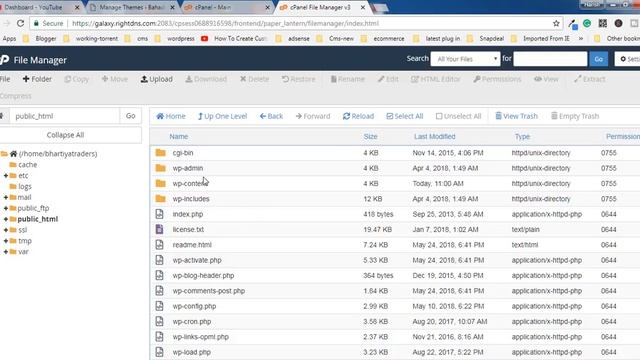Image resolution: width=640 pixels, height=360 pixels.
Task: Hit the Download toolbar button
Action: (206, 79)
